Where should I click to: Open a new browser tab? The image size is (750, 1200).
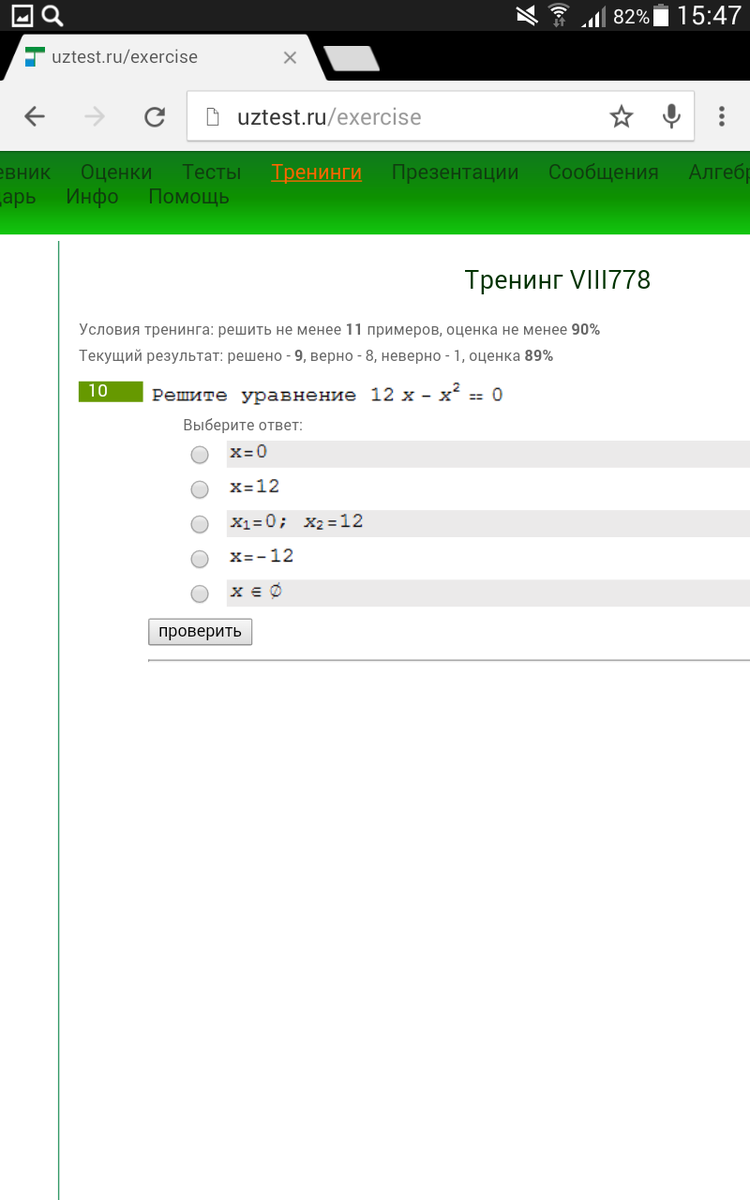(x=351, y=59)
